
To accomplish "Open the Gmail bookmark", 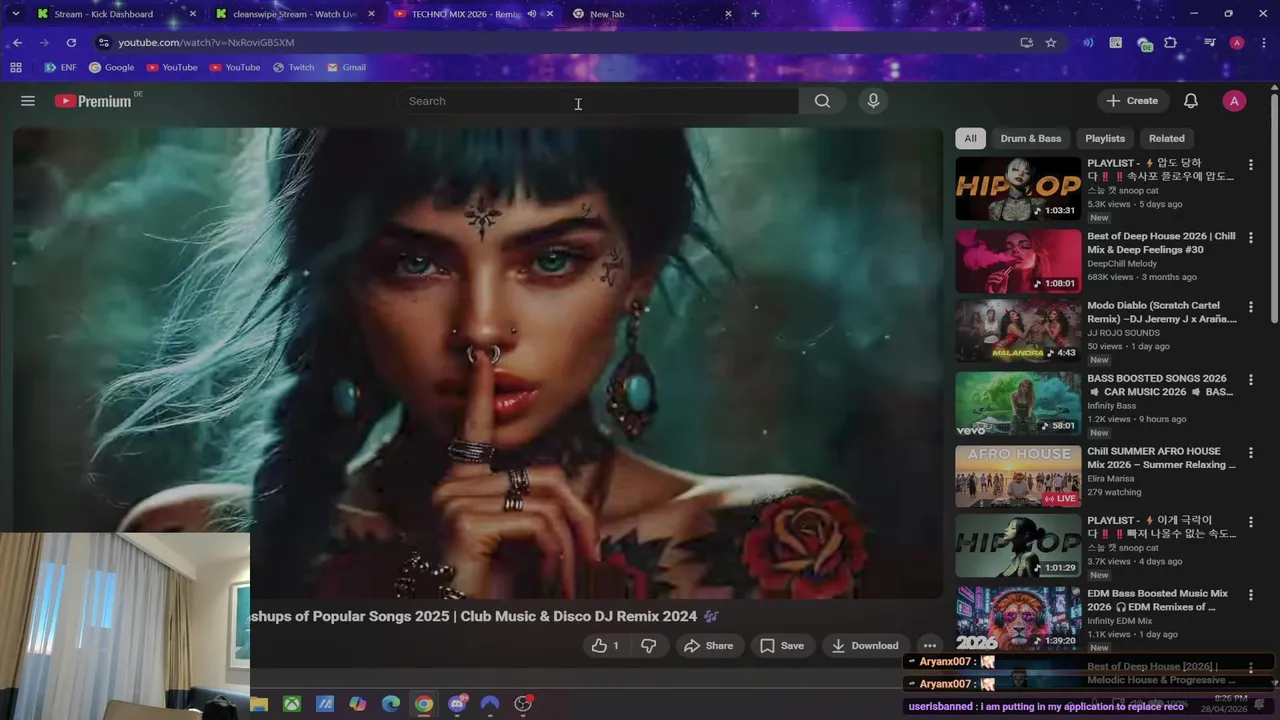I will tap(346, 68).
